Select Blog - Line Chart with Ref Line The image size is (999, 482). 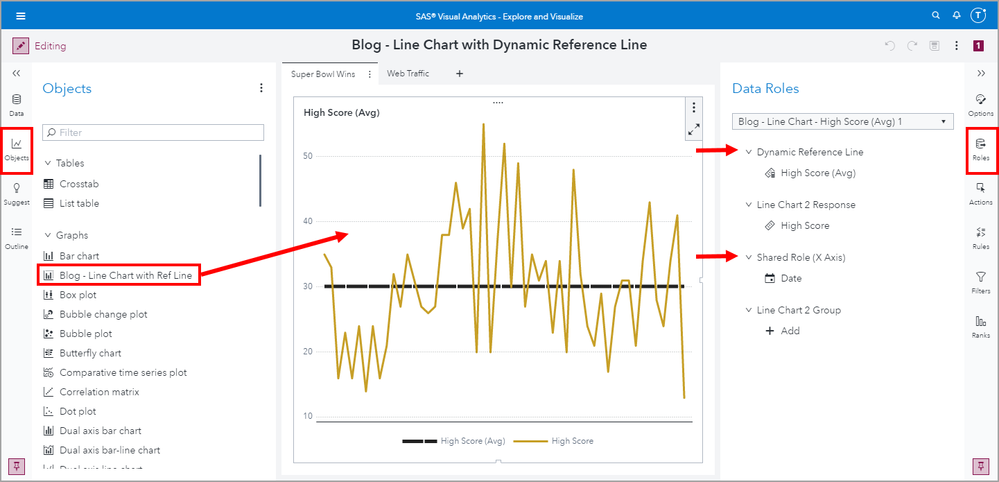point(119,276)
